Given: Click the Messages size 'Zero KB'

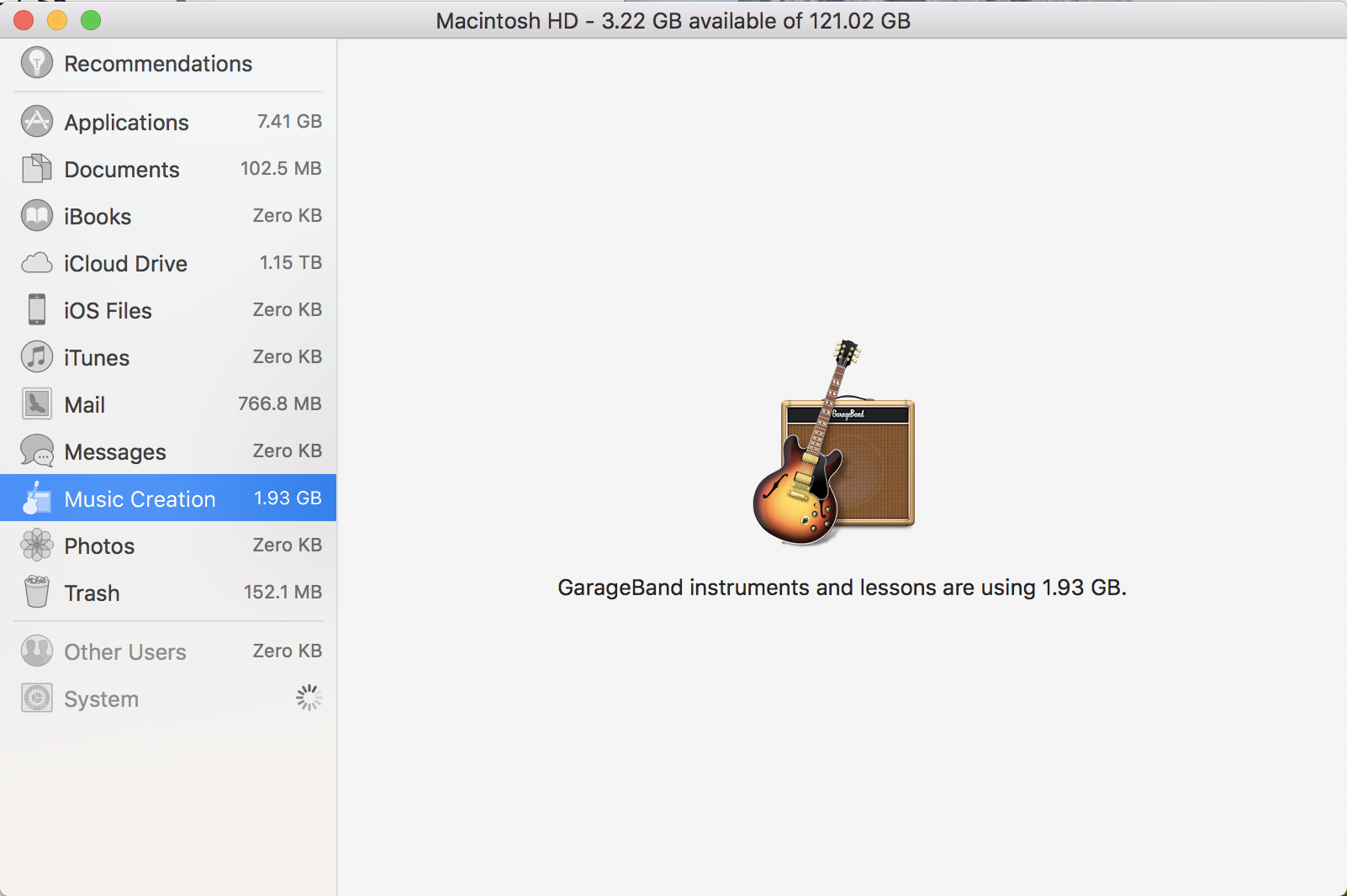Looking at the screenshot, I should tap(288, 451).
